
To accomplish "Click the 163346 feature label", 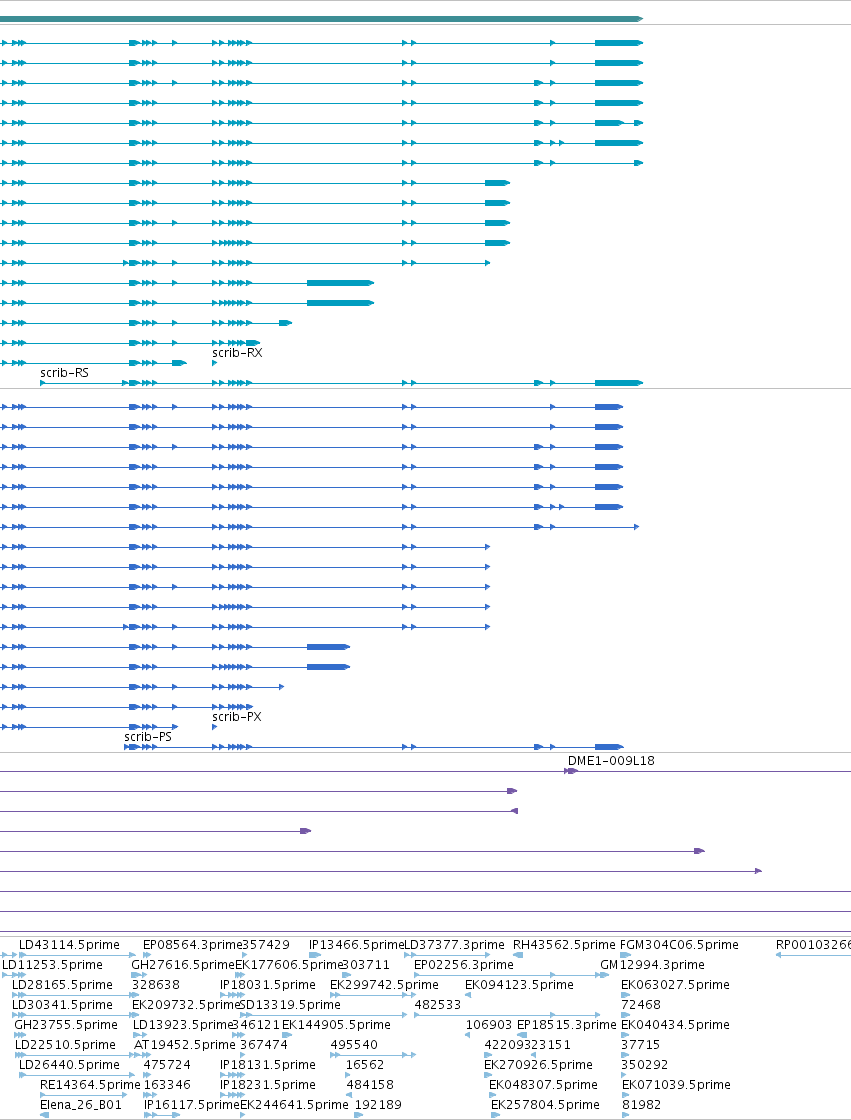I will coord(167,1085).
